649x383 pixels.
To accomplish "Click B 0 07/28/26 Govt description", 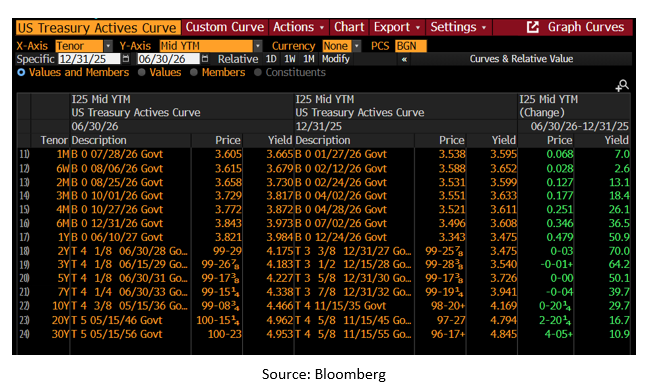I will point(117,154).
